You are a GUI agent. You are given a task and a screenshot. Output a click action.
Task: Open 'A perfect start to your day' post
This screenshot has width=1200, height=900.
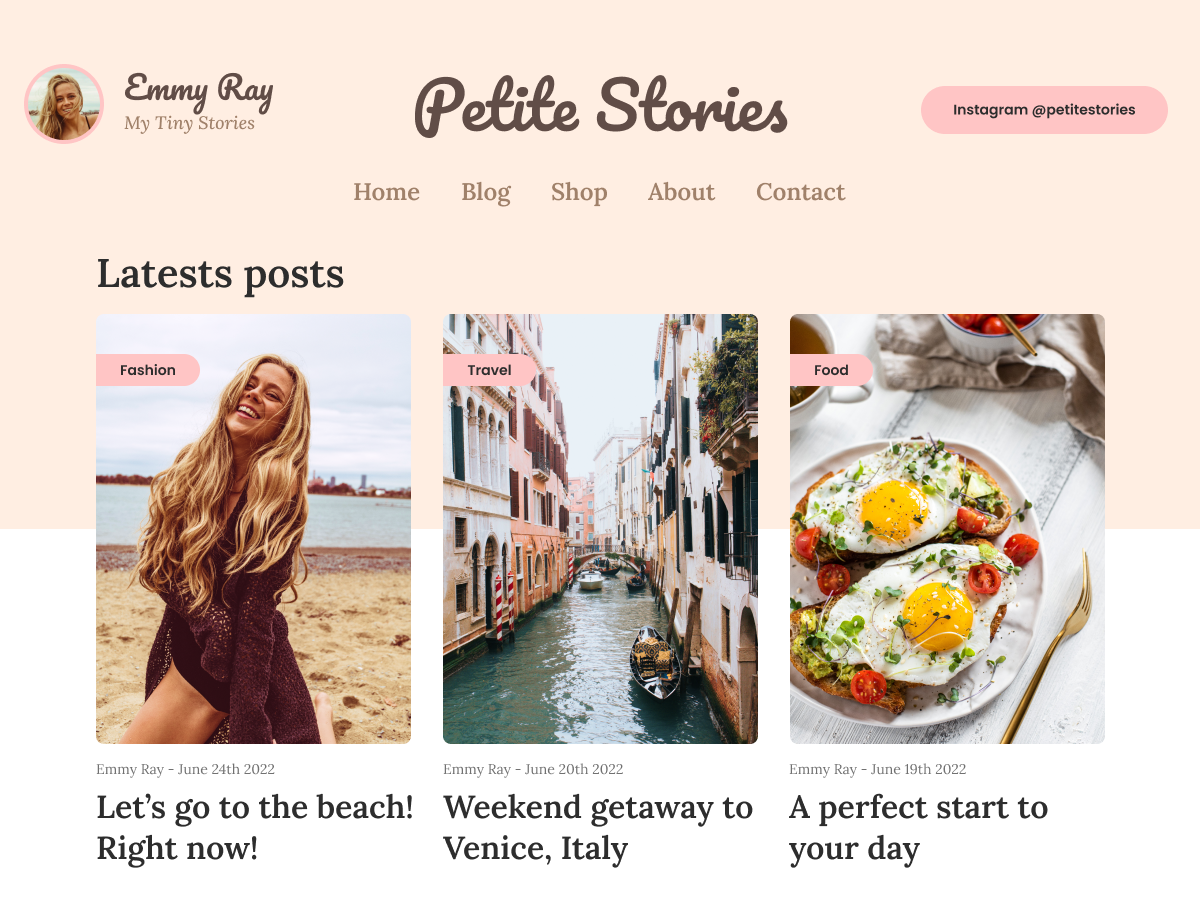[918, 827]
